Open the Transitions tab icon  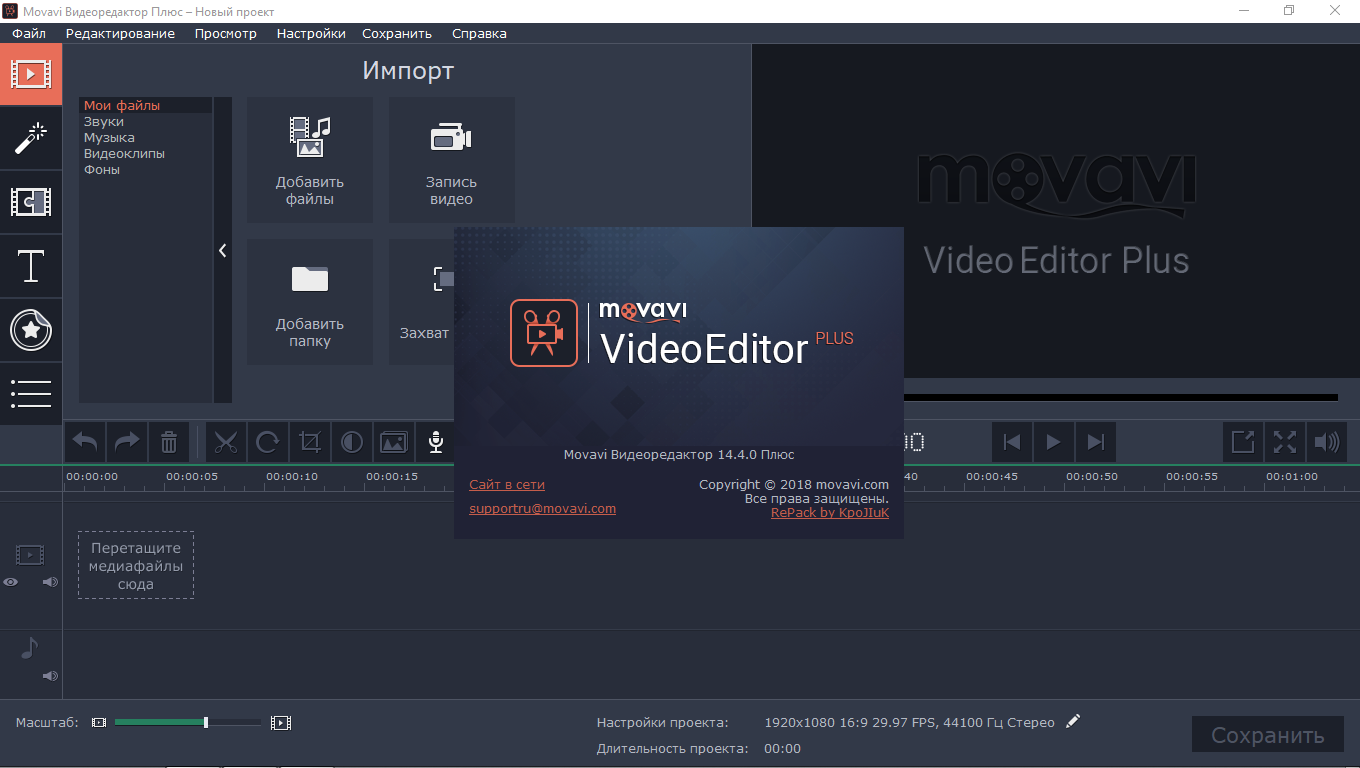tap(31, 202)
